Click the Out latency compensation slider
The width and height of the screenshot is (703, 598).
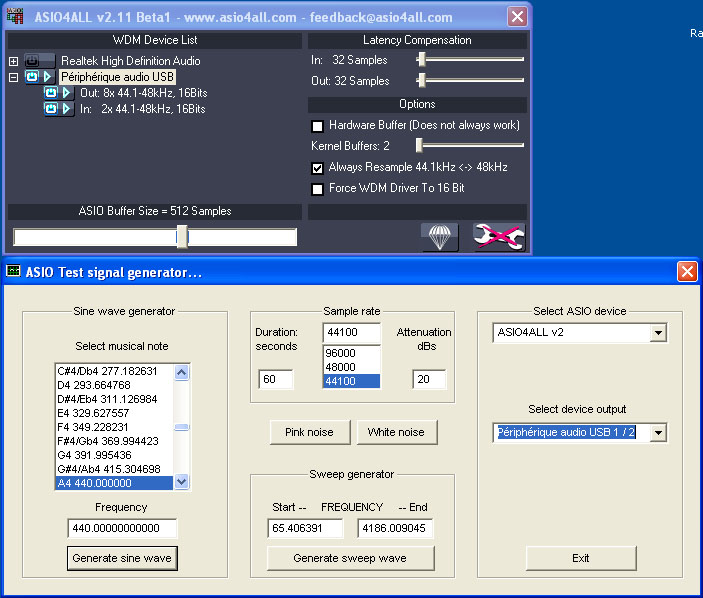coord(470,80)
